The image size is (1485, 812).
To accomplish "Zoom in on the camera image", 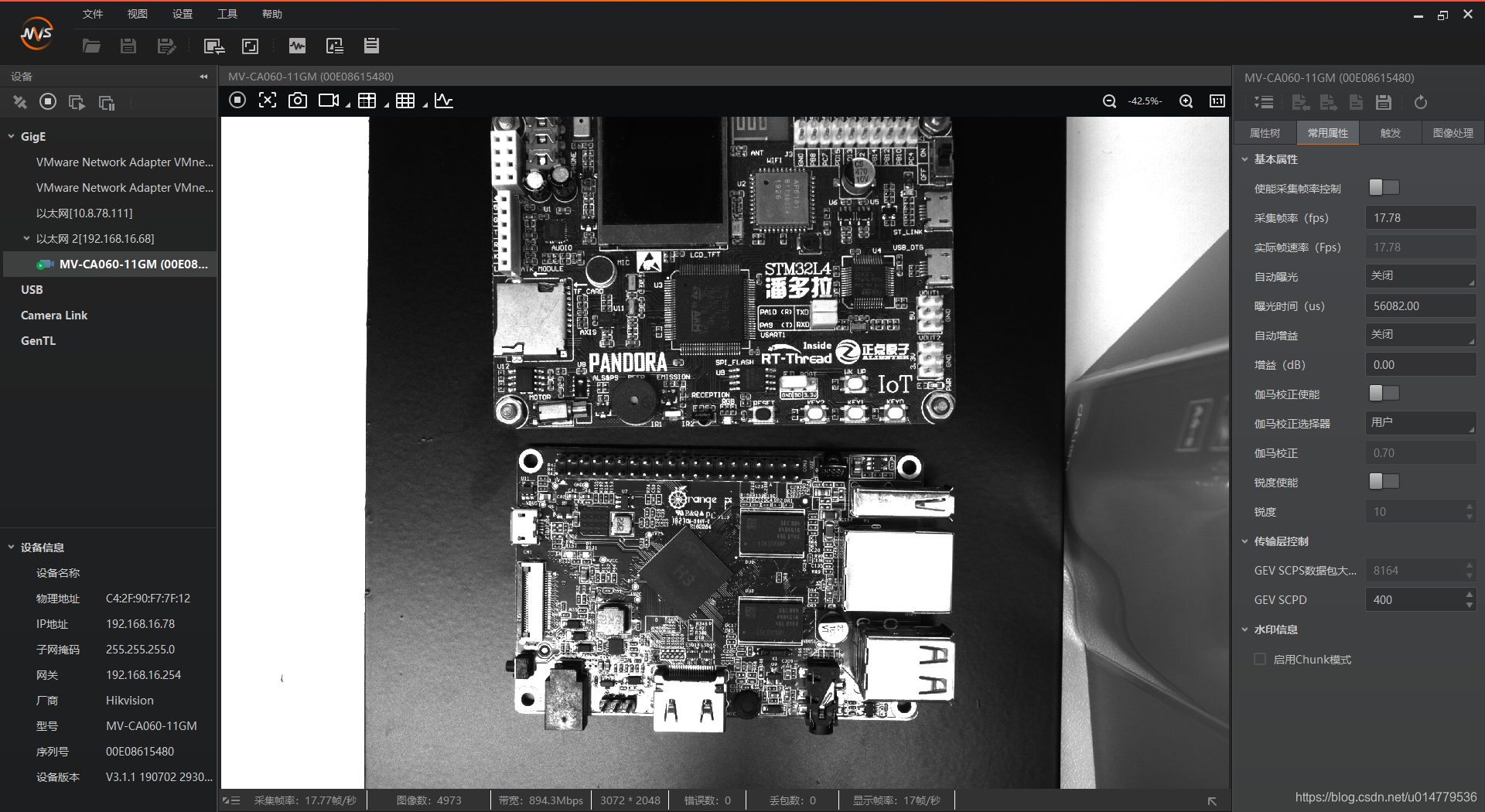I will 1186,101.
